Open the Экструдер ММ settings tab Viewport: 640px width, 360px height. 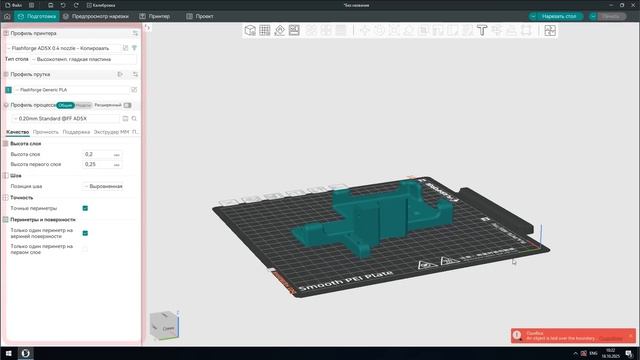[111, 132]
